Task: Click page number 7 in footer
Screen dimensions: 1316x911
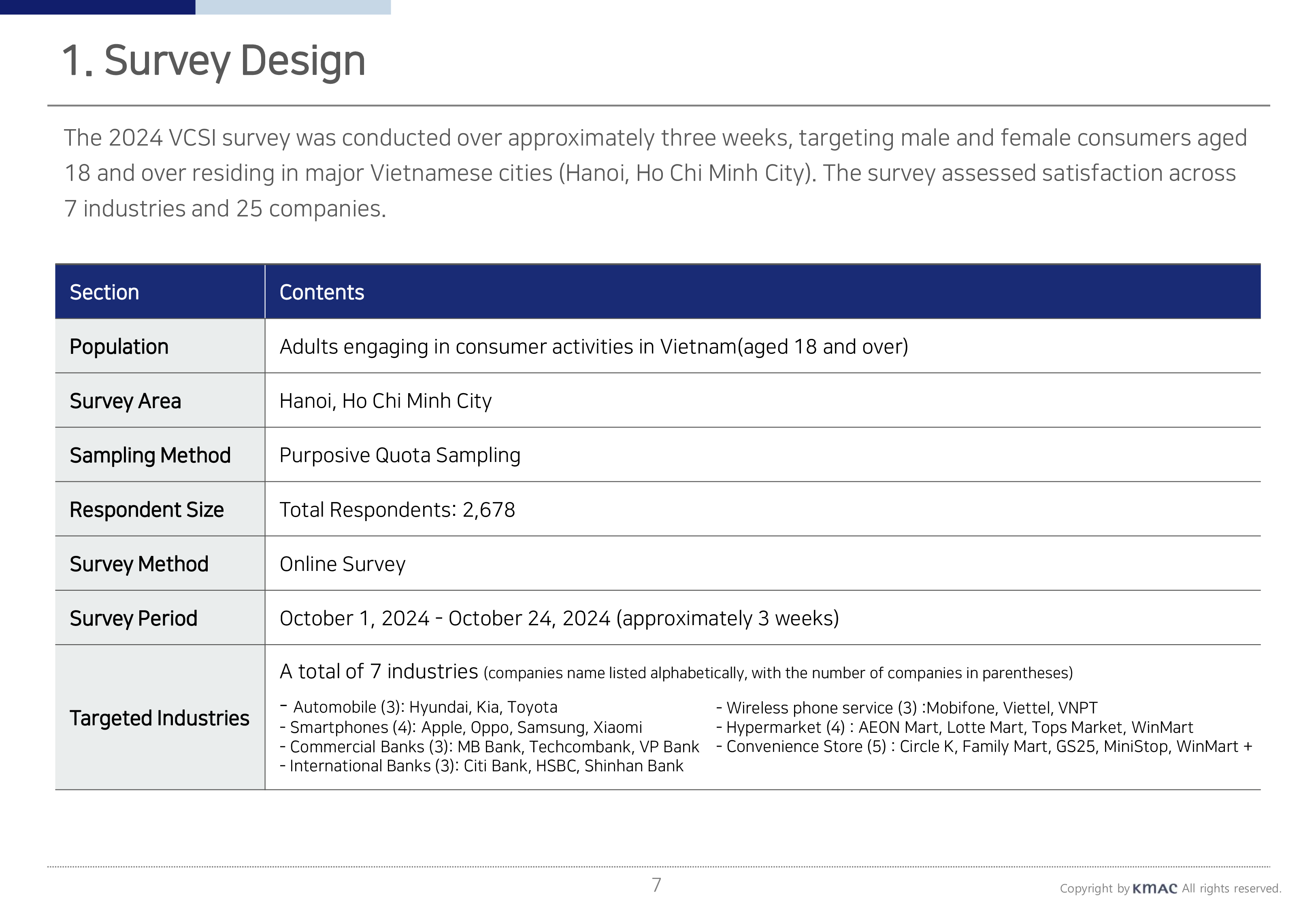Action: (x=656, y=885)
